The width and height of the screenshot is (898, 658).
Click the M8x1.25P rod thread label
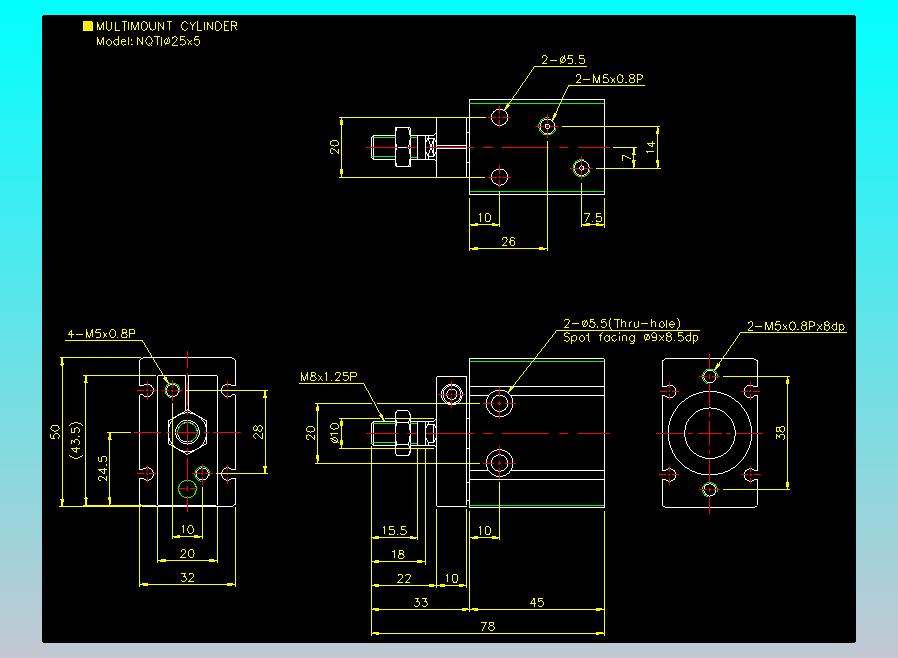pos(329,377)
